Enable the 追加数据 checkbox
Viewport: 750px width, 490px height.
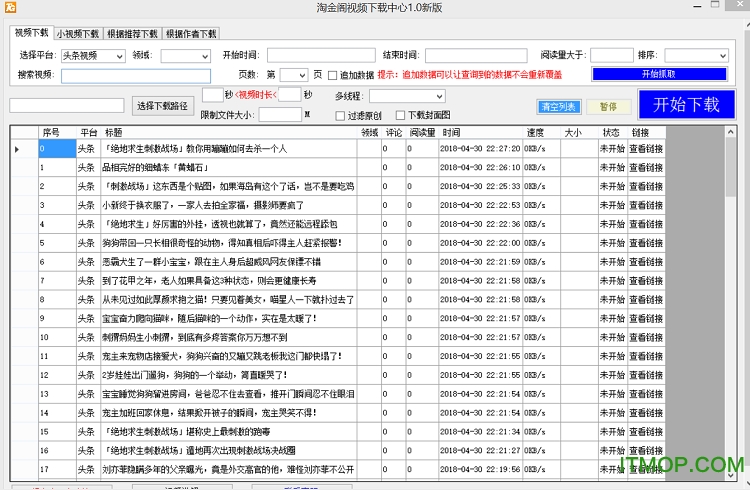point(332,75)
